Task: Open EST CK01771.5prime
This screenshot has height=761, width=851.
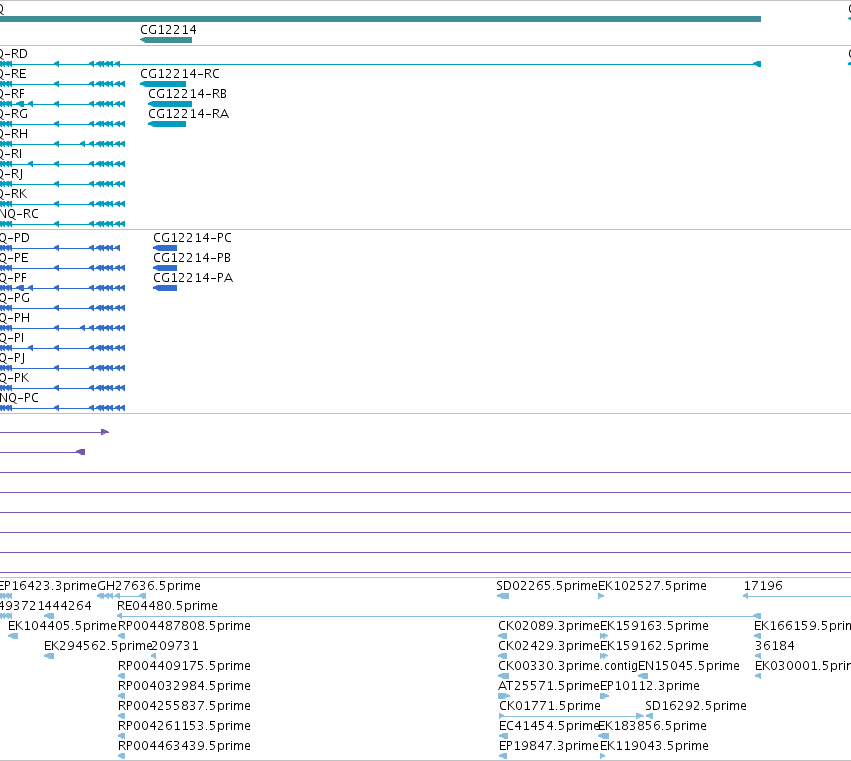Action: [550, 706]
